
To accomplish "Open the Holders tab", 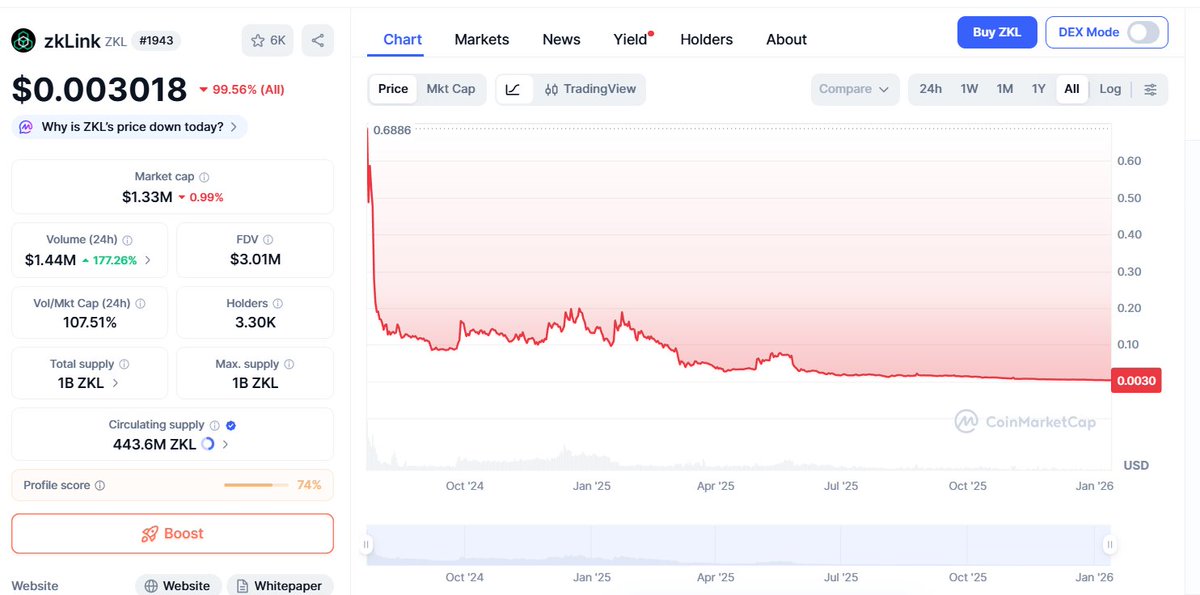I will (x=706, y=40).
